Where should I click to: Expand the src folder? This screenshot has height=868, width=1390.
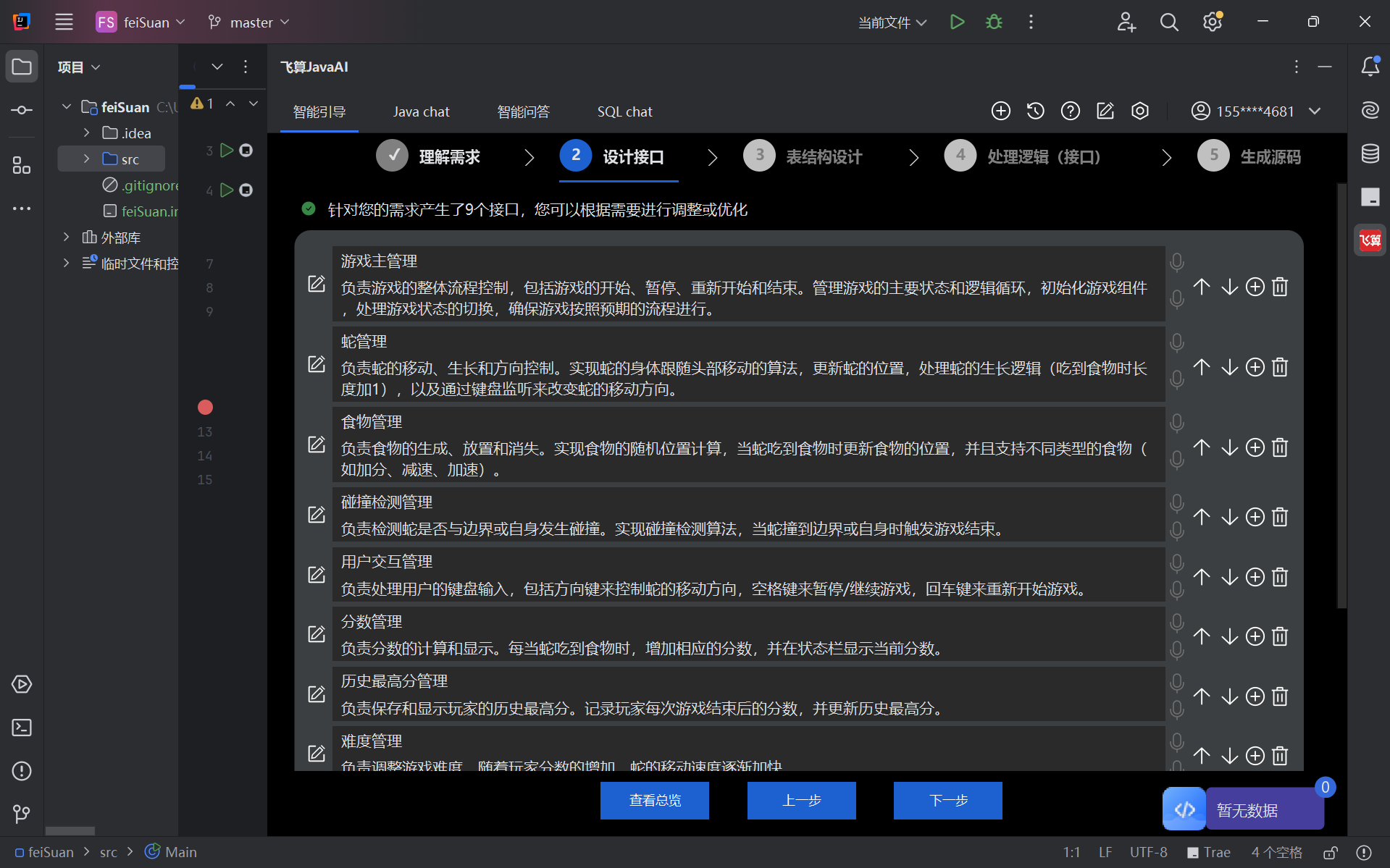(x=86, y=159)
